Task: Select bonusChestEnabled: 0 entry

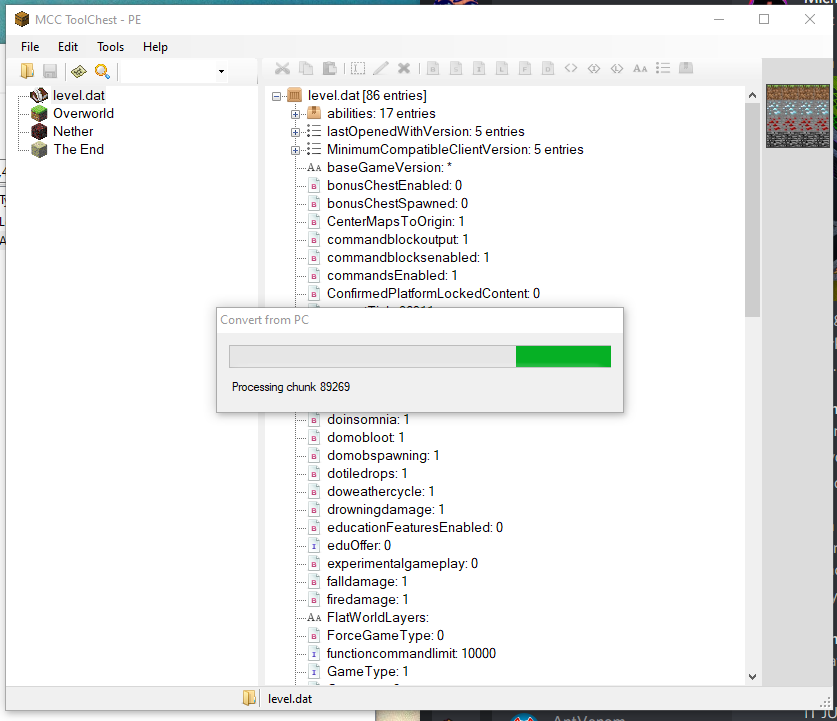Action: [x=394, y=186]
